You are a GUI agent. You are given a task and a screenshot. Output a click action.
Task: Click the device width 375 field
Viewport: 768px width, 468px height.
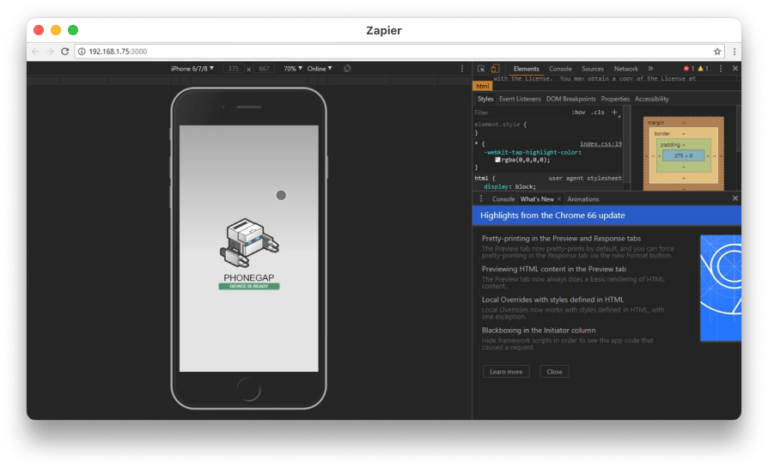click(234, 69)
